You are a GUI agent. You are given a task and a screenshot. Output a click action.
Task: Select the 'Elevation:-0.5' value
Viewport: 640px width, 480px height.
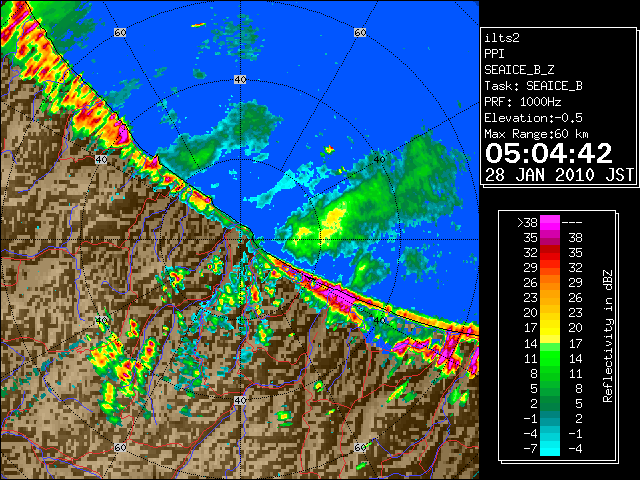[533, 118]
